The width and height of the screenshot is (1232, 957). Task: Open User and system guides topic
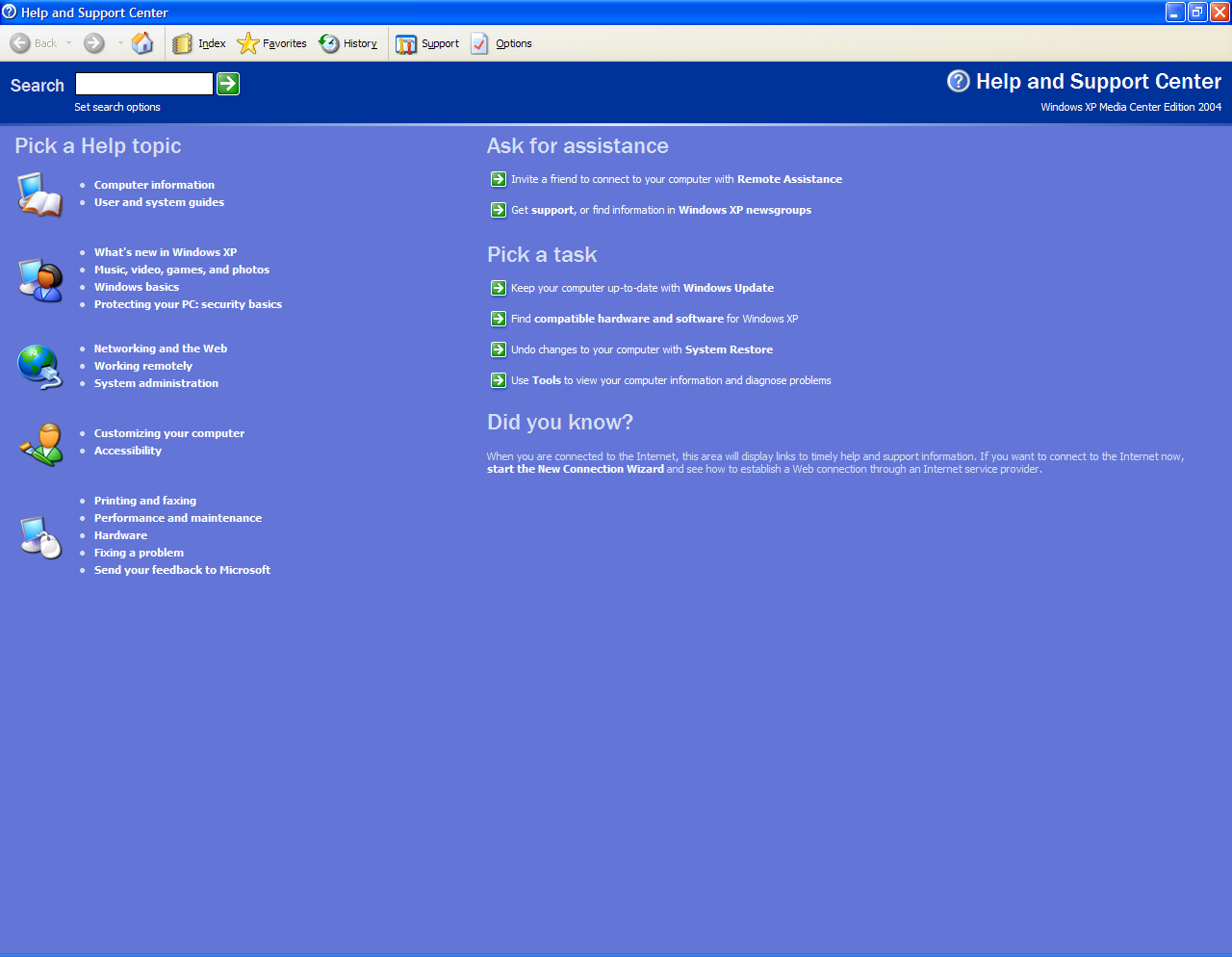[159, 202]
